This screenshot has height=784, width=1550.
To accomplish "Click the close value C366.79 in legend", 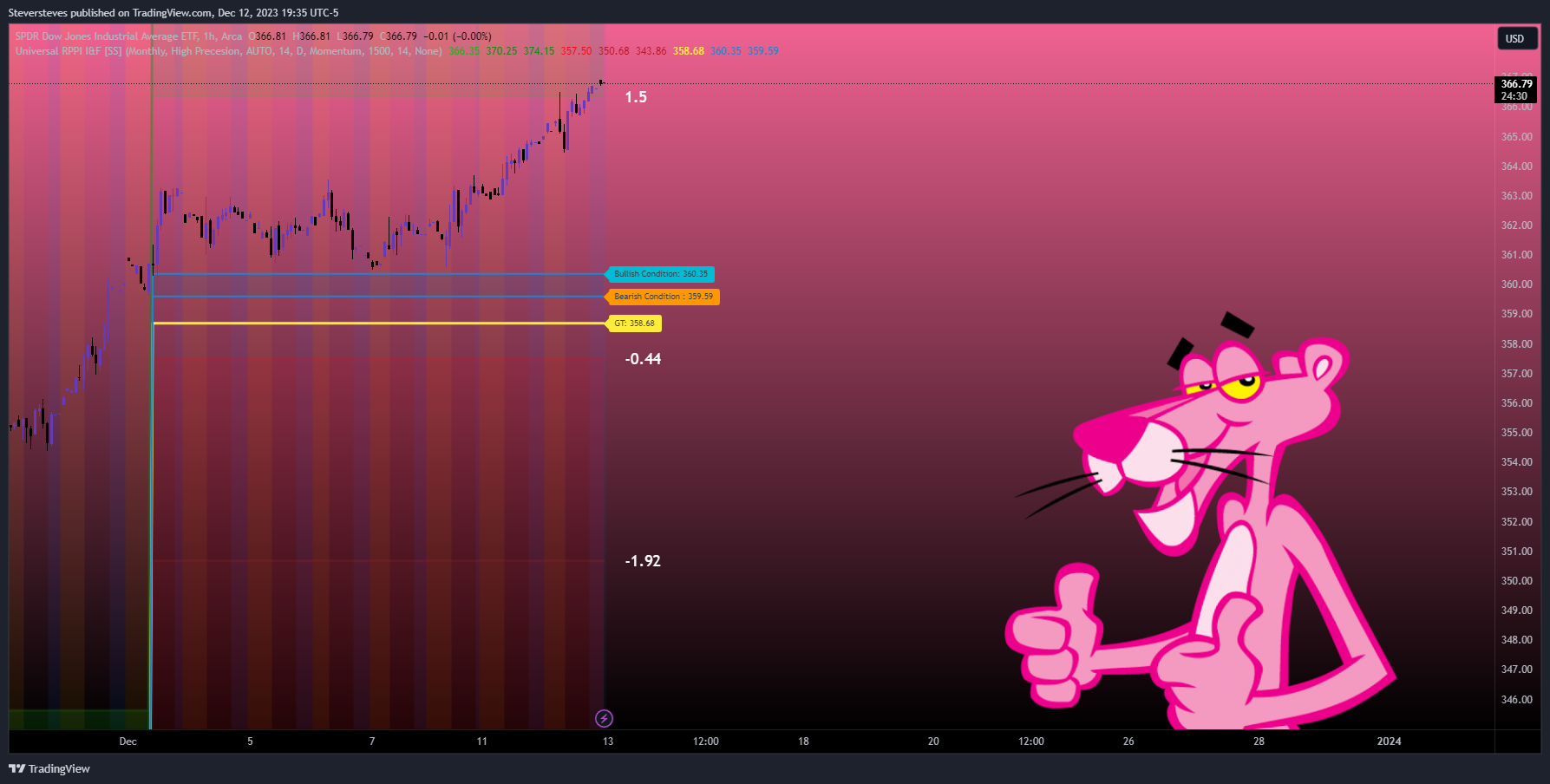I will (x=399, y=36).
